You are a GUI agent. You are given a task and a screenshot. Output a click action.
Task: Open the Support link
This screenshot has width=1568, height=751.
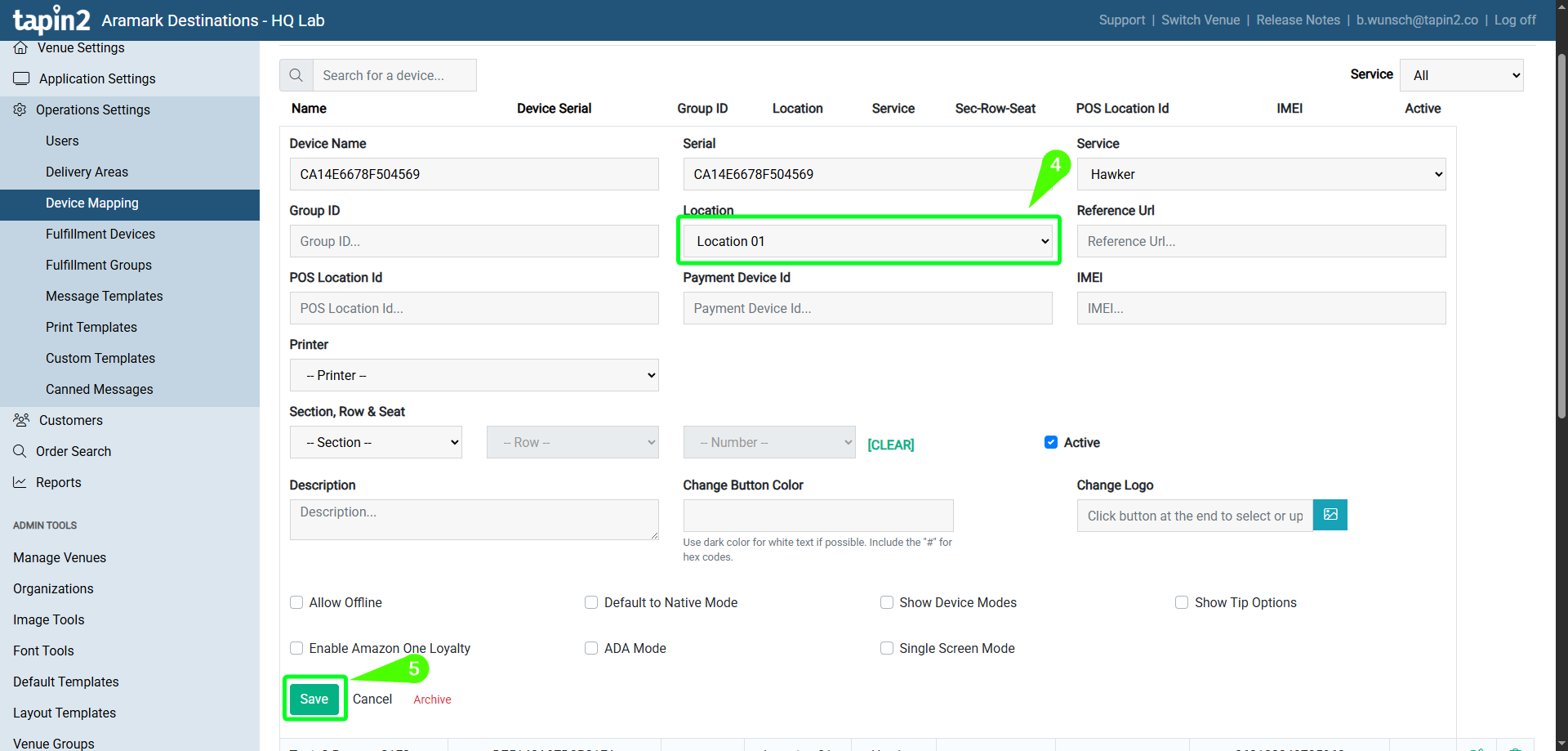1122,20
